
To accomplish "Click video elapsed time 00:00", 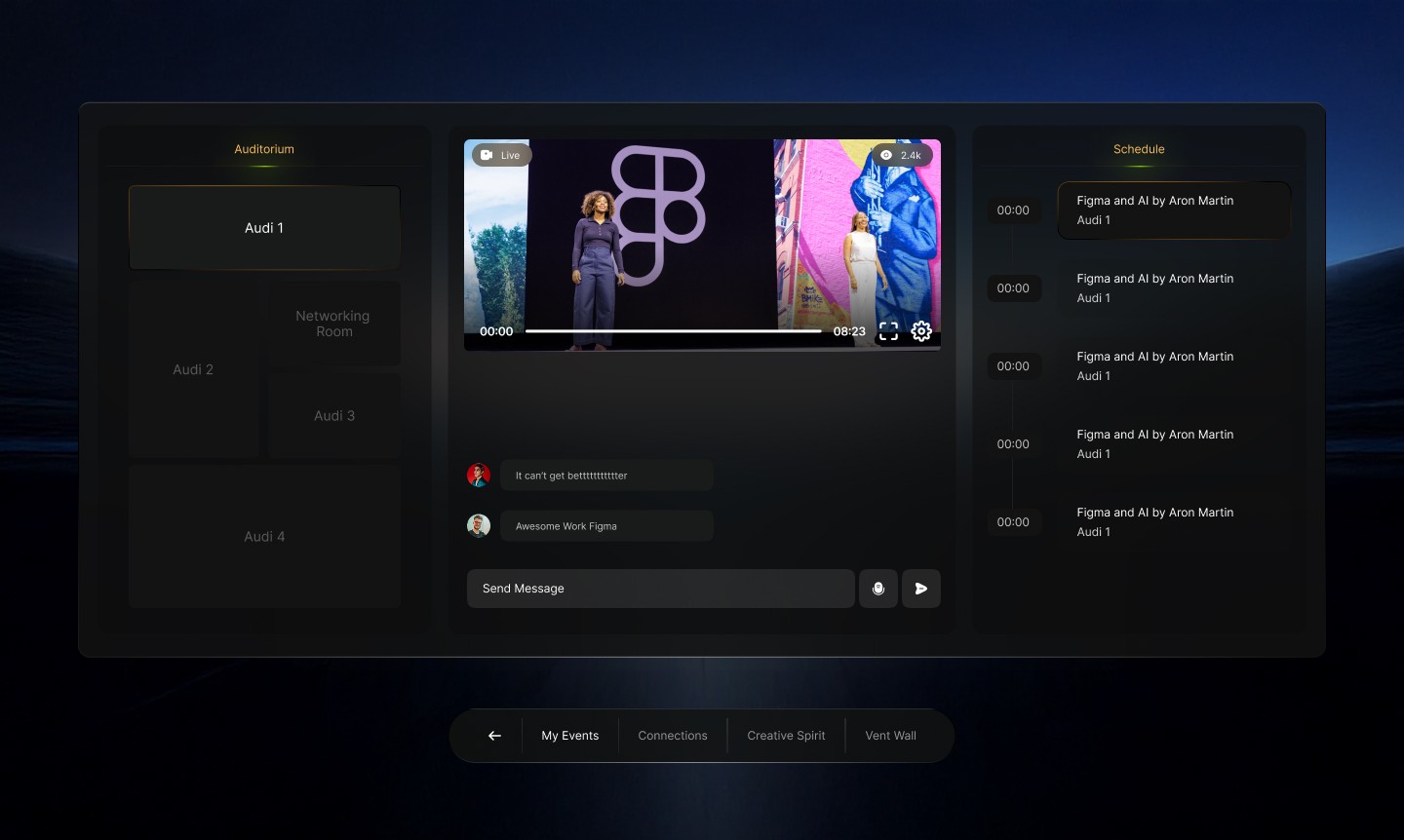I will (496, 331).
